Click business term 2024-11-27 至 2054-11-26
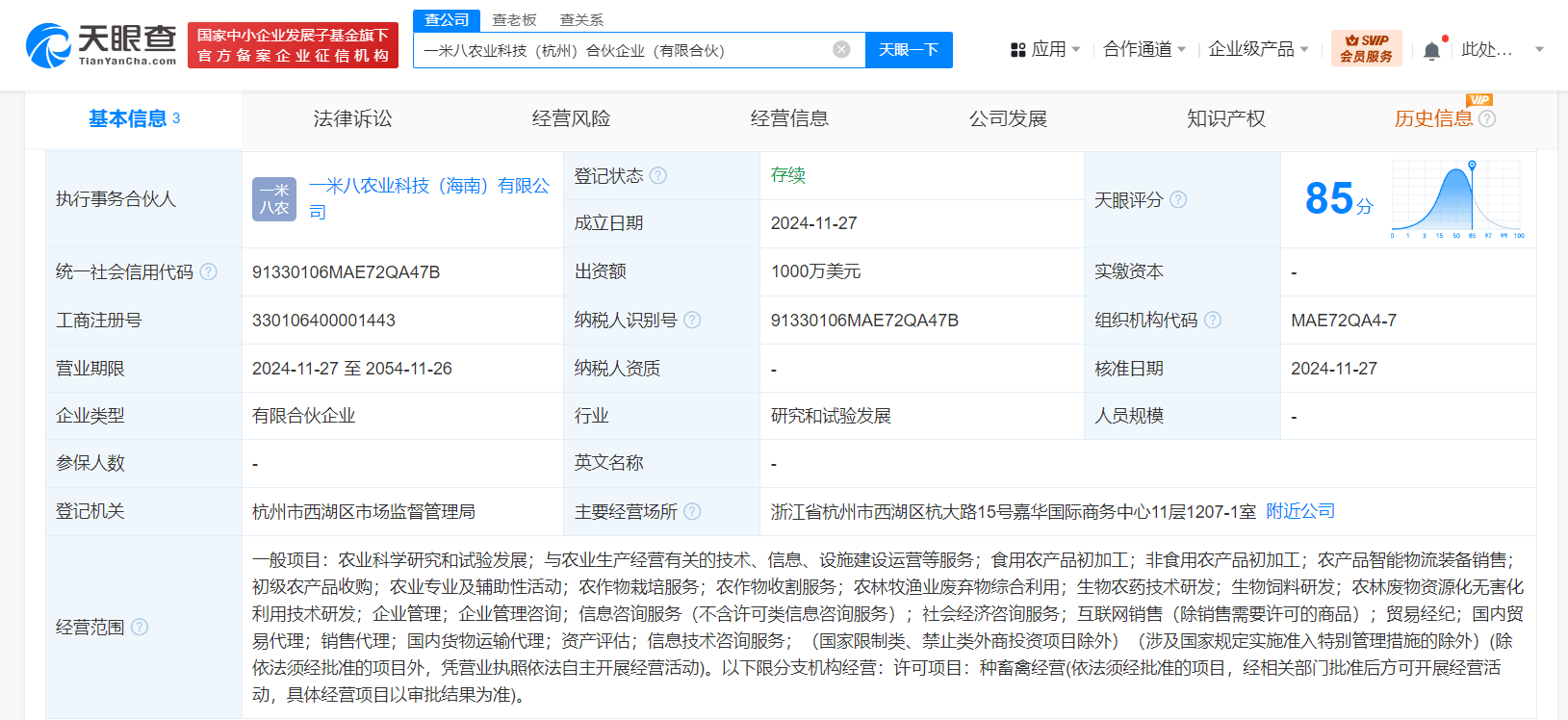The width and height of the screenshot is (1568, 720). (352, 369)
